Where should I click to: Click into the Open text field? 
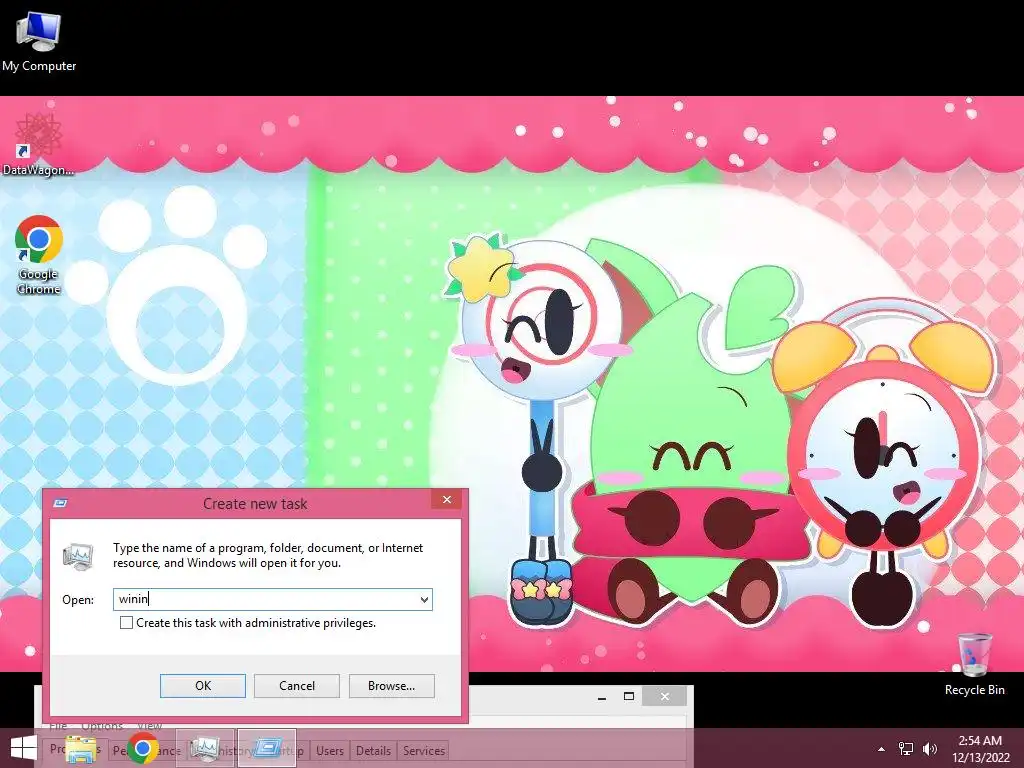tap(265, 599)
